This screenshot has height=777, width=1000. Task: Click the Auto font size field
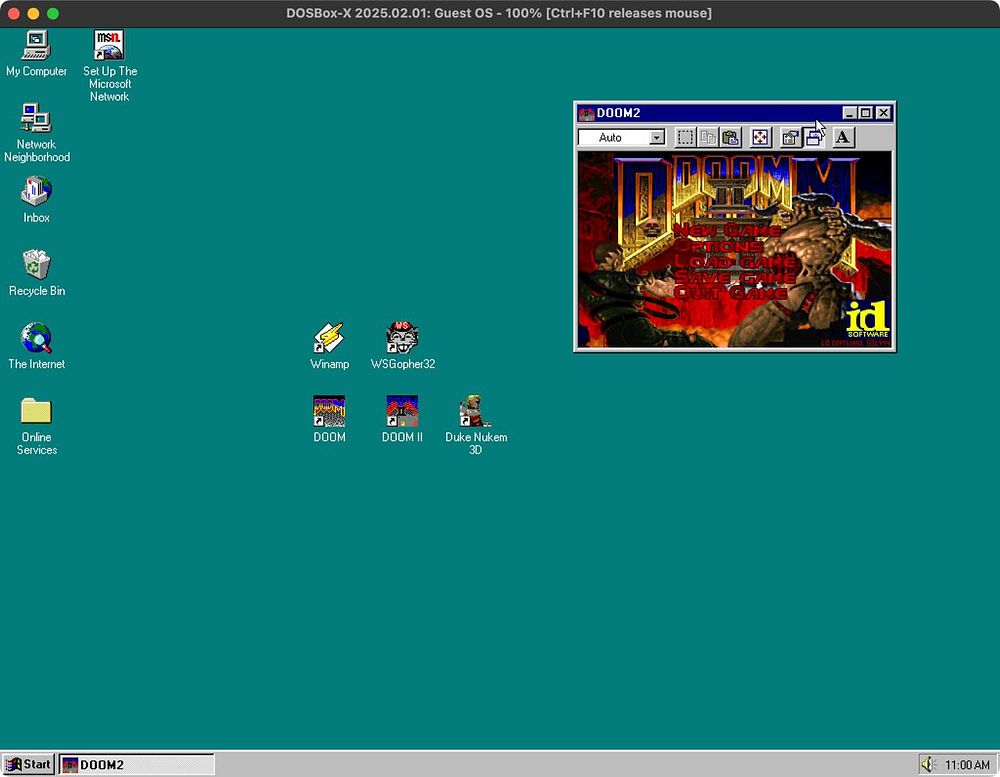(x=622, y=137)
